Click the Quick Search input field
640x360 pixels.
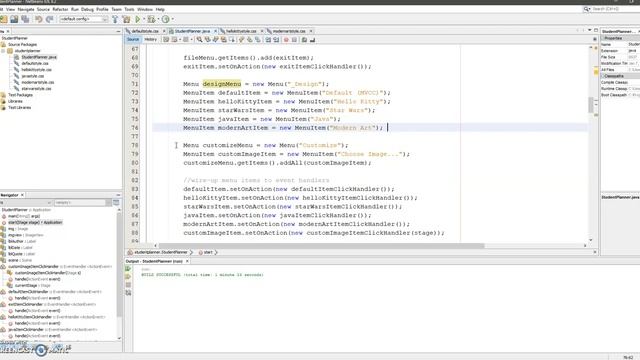click(x=616, y=9)
